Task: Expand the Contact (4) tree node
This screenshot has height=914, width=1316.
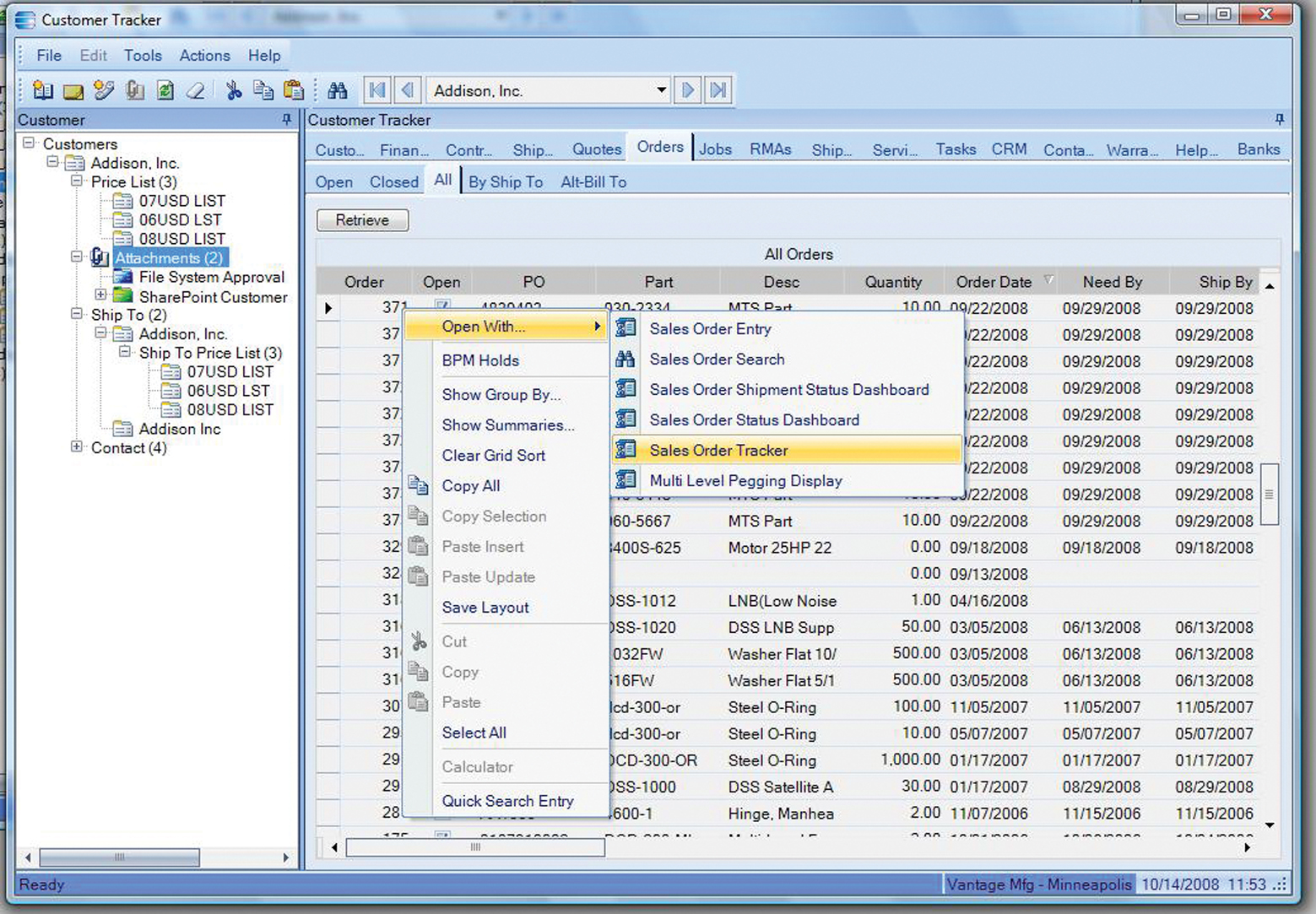Action: tap(77, 447)
